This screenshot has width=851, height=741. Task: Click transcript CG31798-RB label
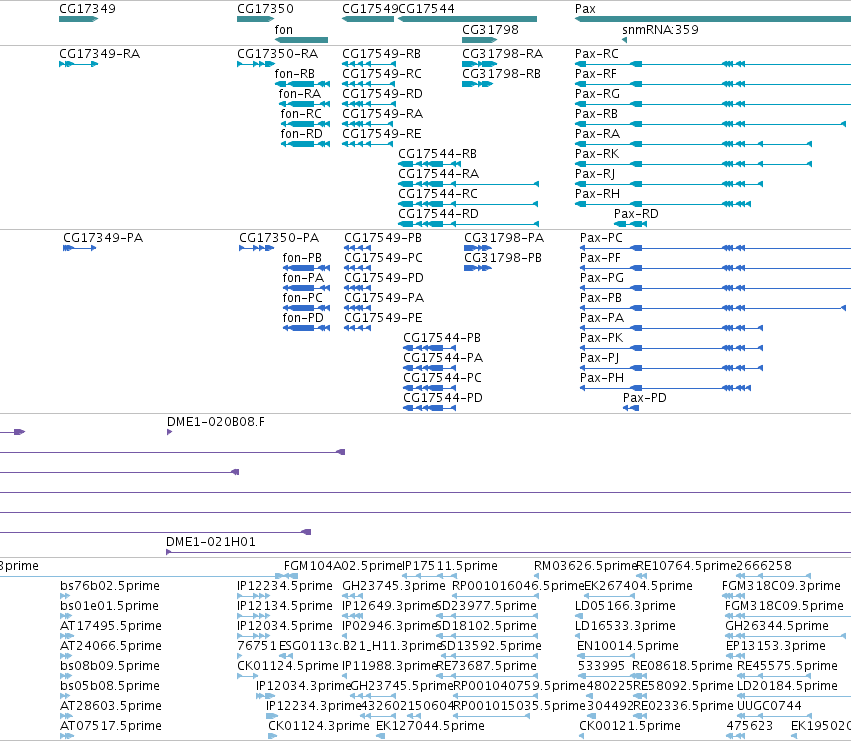point(502,74)
